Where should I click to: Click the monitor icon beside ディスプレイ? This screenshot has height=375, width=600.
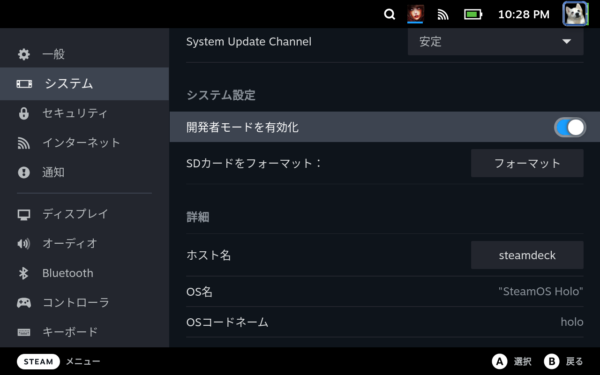pyautogui.click(x=24, y=215)
